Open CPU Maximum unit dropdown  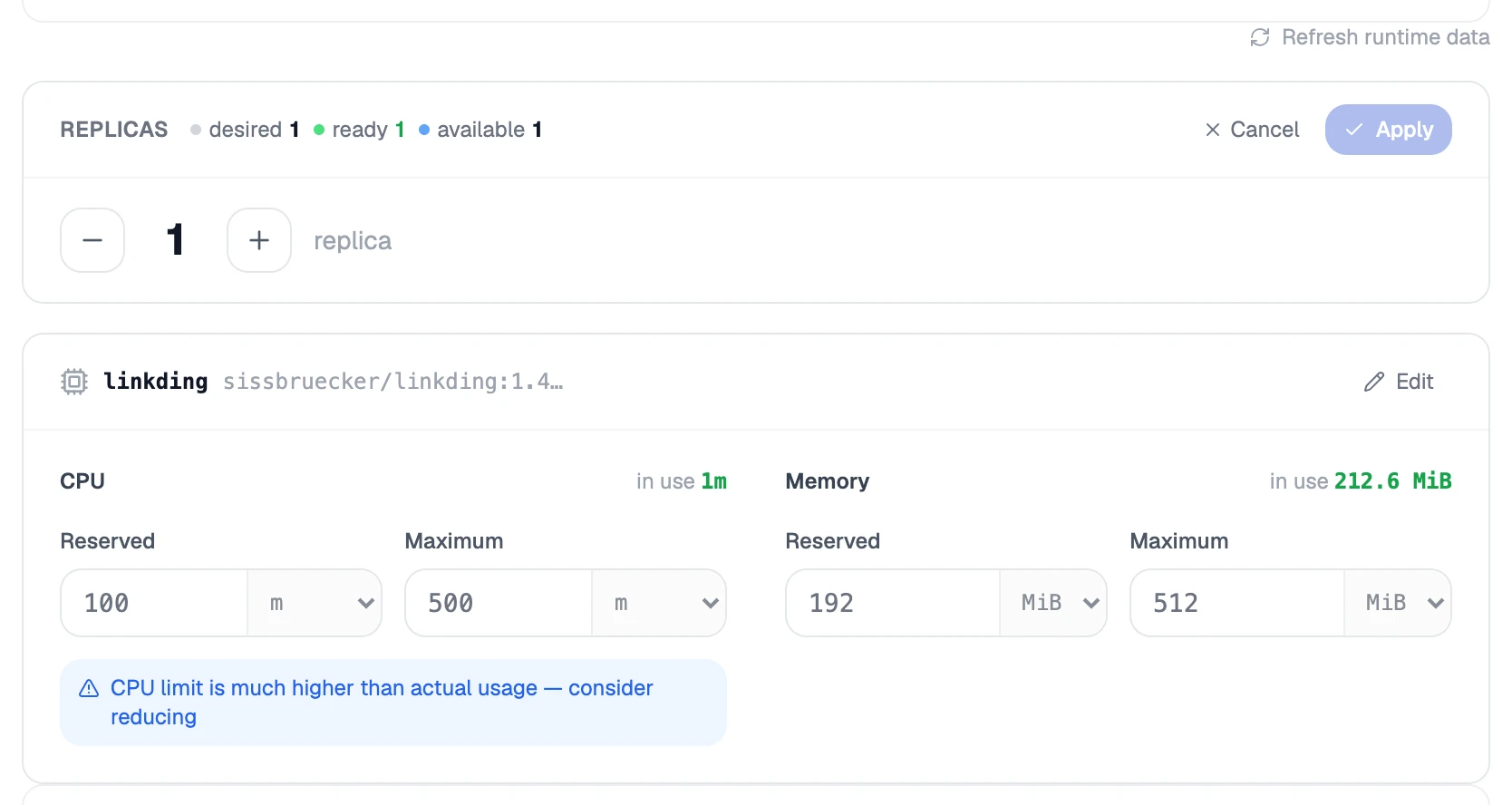click(x=659, y=603)
